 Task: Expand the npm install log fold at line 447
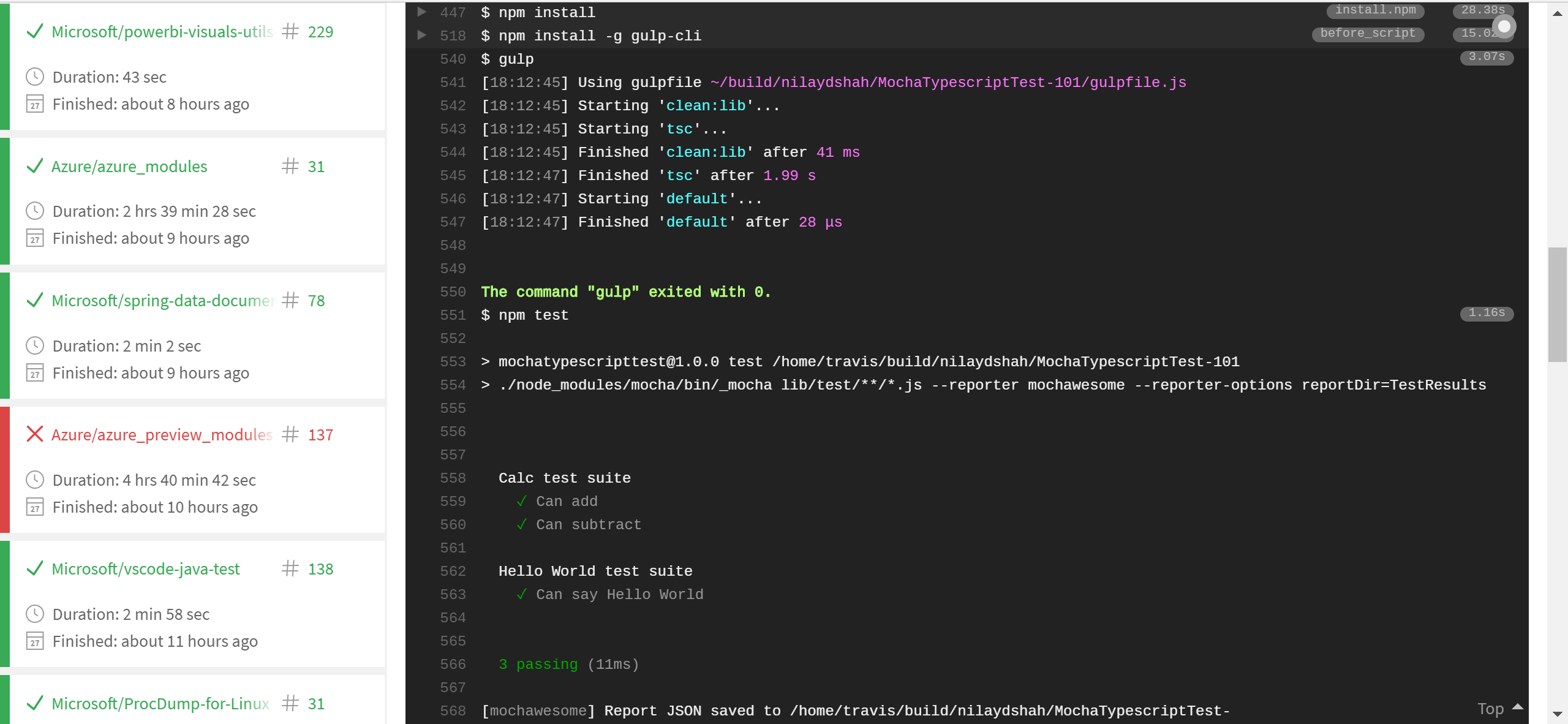pyautogui.click(x=421, y=12)
